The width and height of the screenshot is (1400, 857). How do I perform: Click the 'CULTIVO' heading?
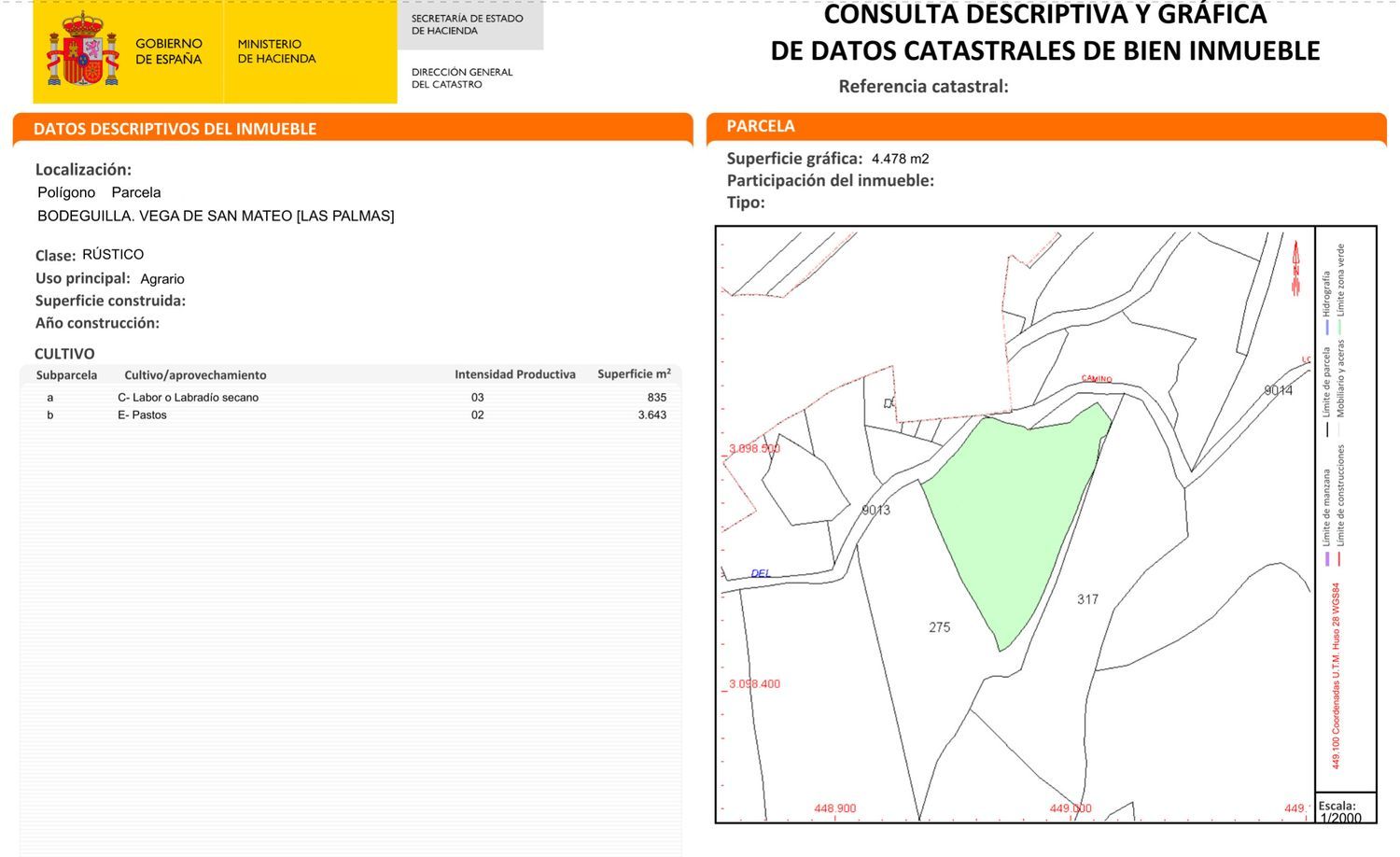point(64,354)
